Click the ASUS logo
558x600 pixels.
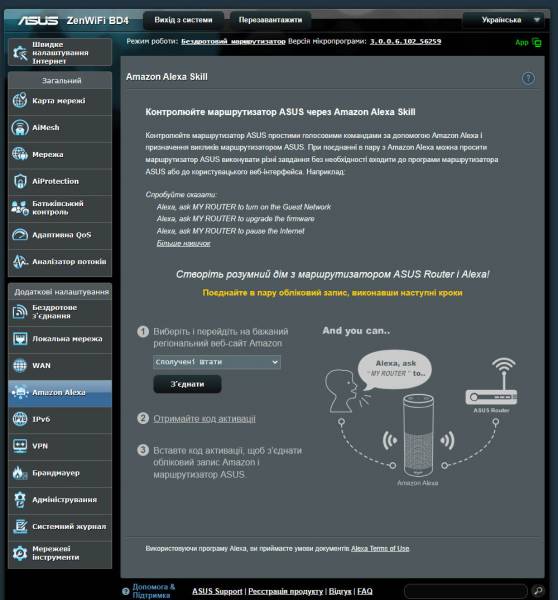tap(38, 20)
